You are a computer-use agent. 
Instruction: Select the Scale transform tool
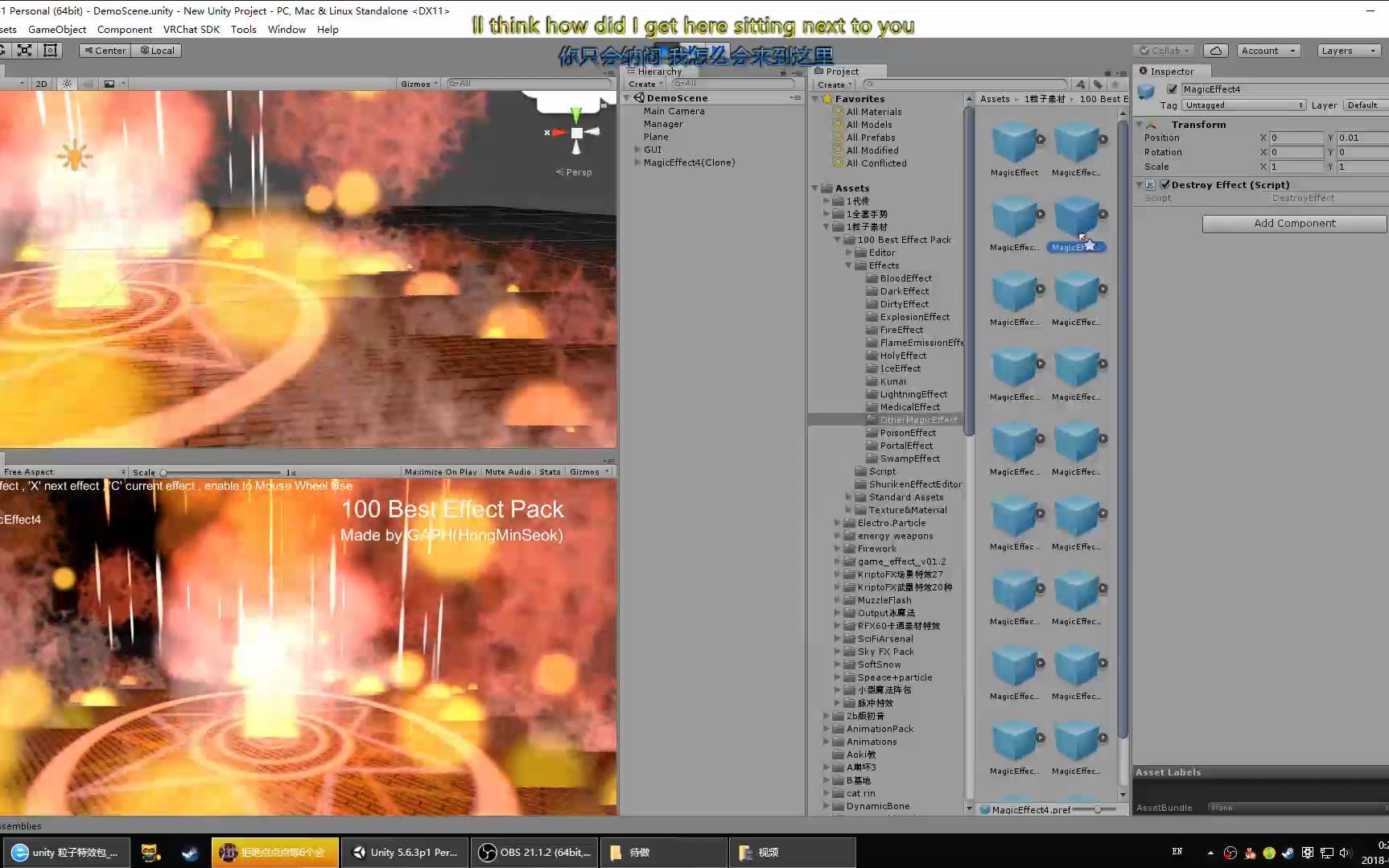click(25, 50)
